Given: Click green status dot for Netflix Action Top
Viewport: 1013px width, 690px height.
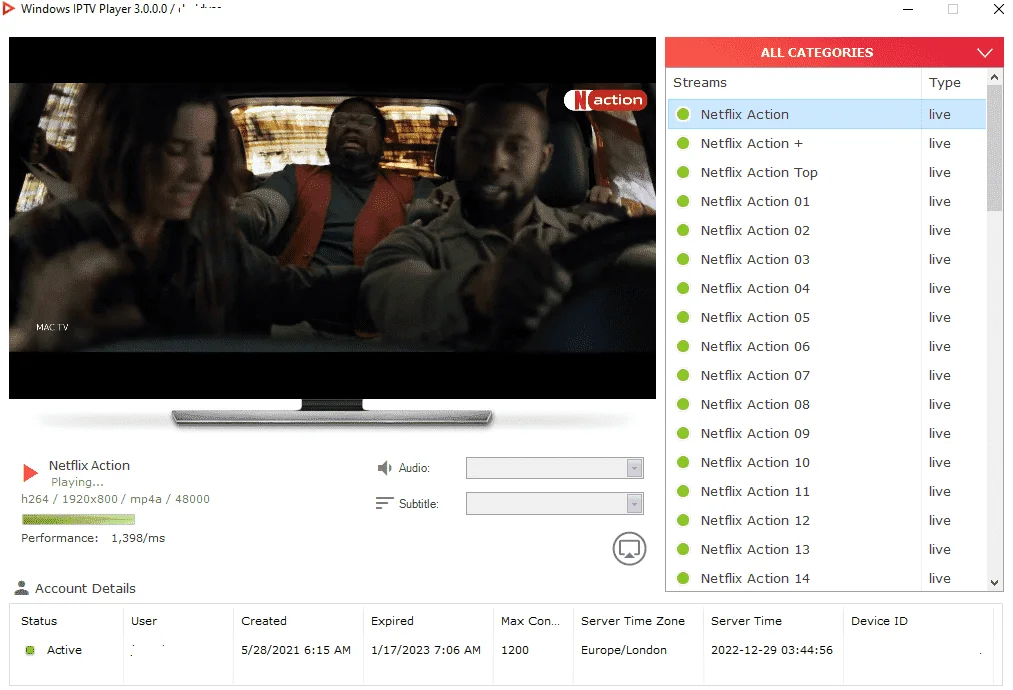Looking at the screenshot, I should (x=683, y=172).
